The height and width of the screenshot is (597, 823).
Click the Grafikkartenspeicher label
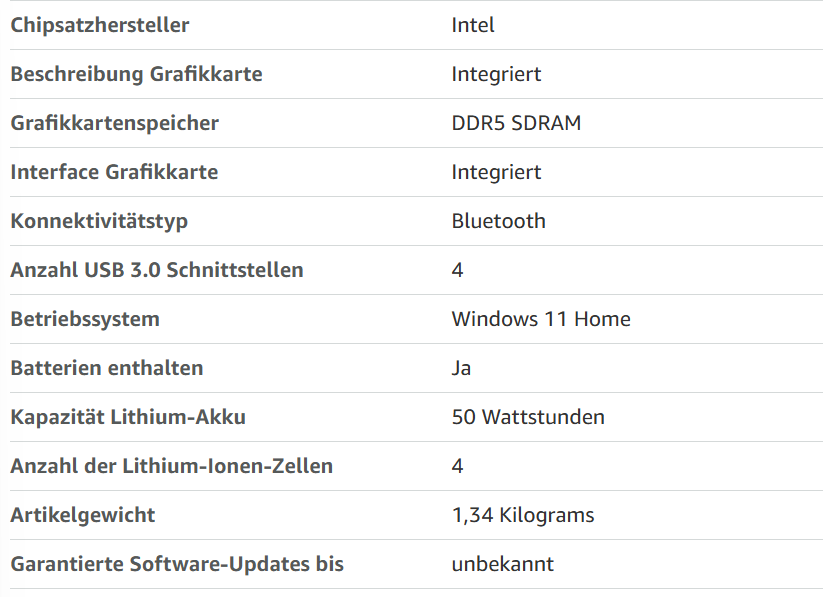click(114, 123)
